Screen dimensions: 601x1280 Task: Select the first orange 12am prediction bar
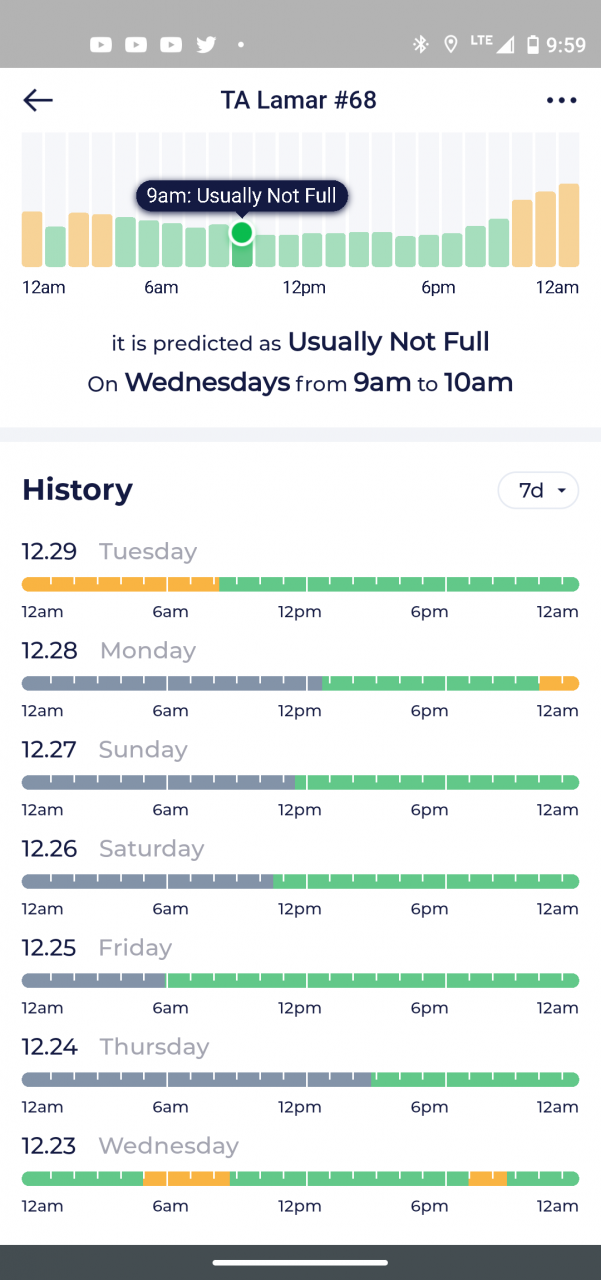click(x=32, y=239)
